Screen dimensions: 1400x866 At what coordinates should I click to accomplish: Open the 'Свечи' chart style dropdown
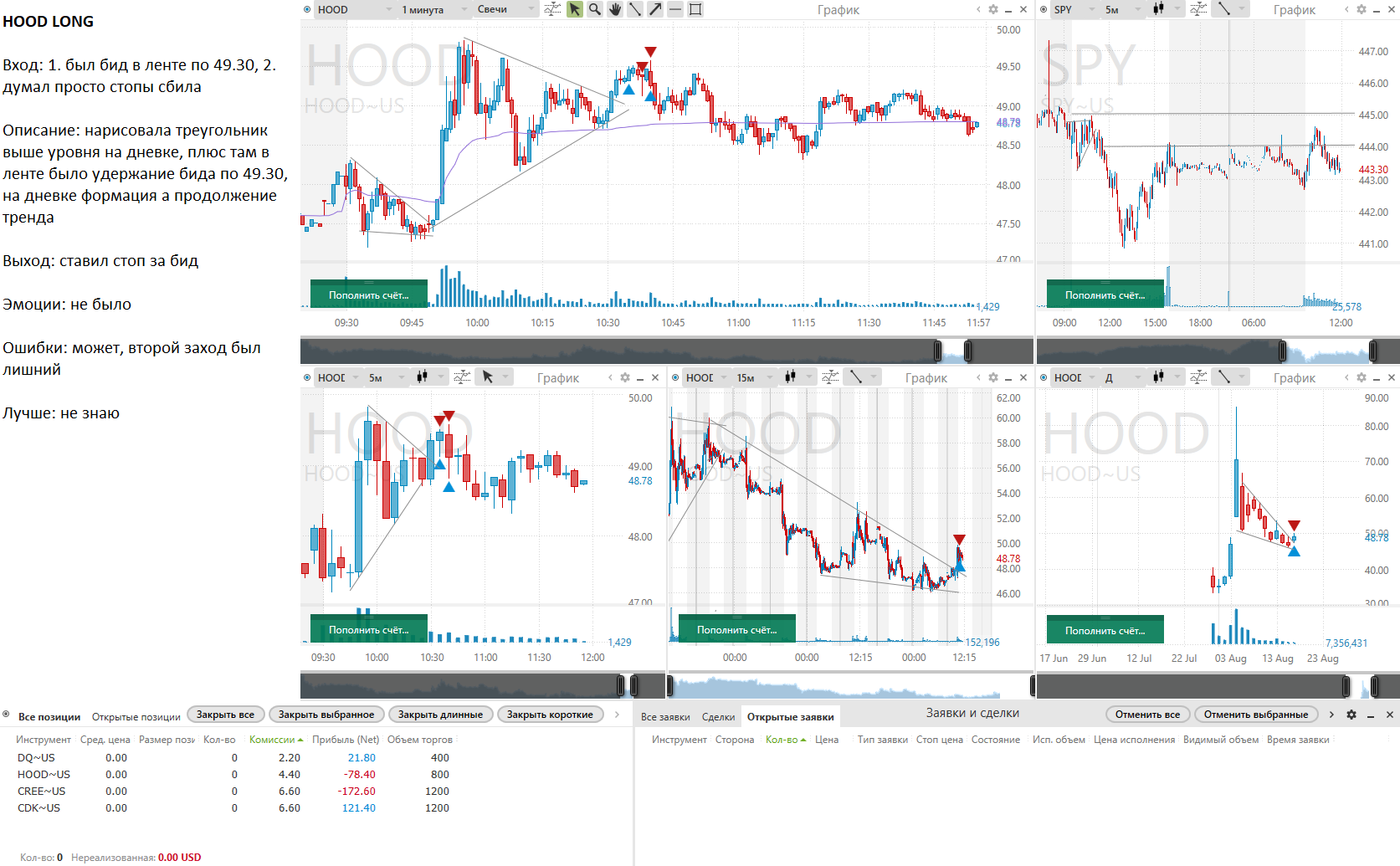point(505,9)
